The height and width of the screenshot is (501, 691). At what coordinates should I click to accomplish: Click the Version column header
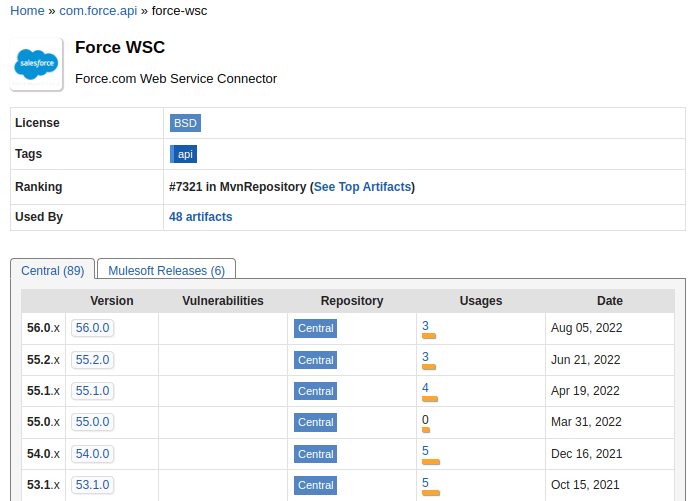tap(111, 301)
